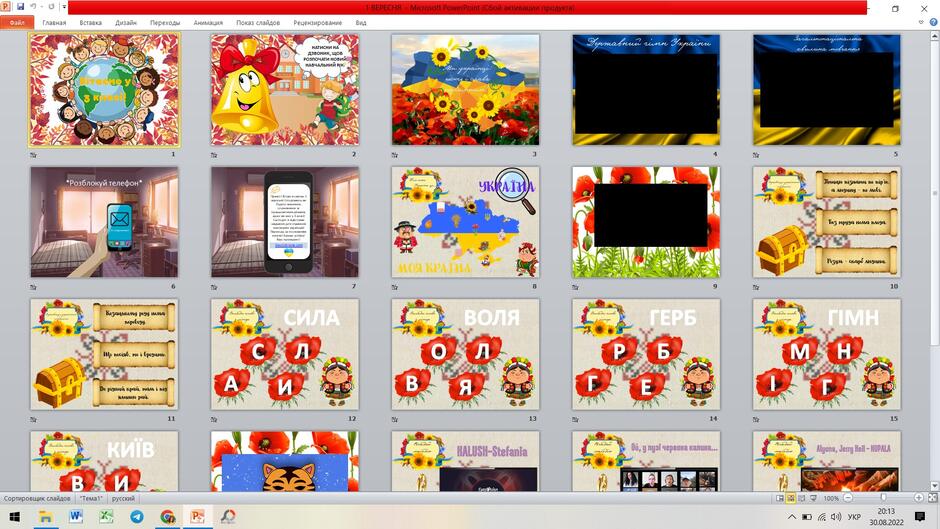940x529 pixels.
Task: Switch to the Вставка ribbon tab
Action: (91, 23)
